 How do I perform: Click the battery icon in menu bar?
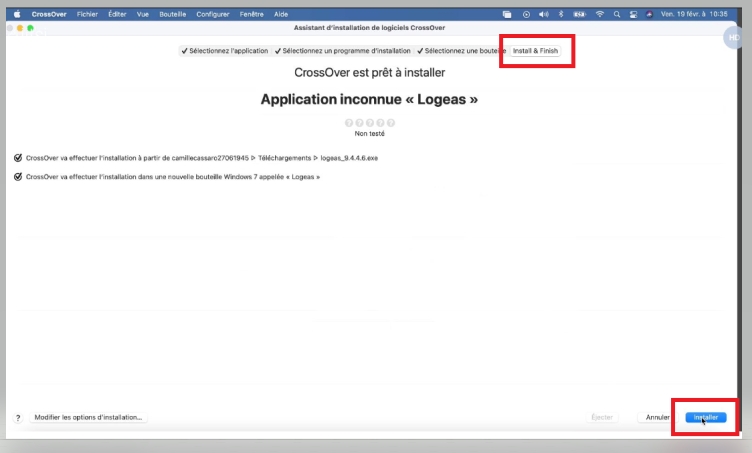point(579,14)
